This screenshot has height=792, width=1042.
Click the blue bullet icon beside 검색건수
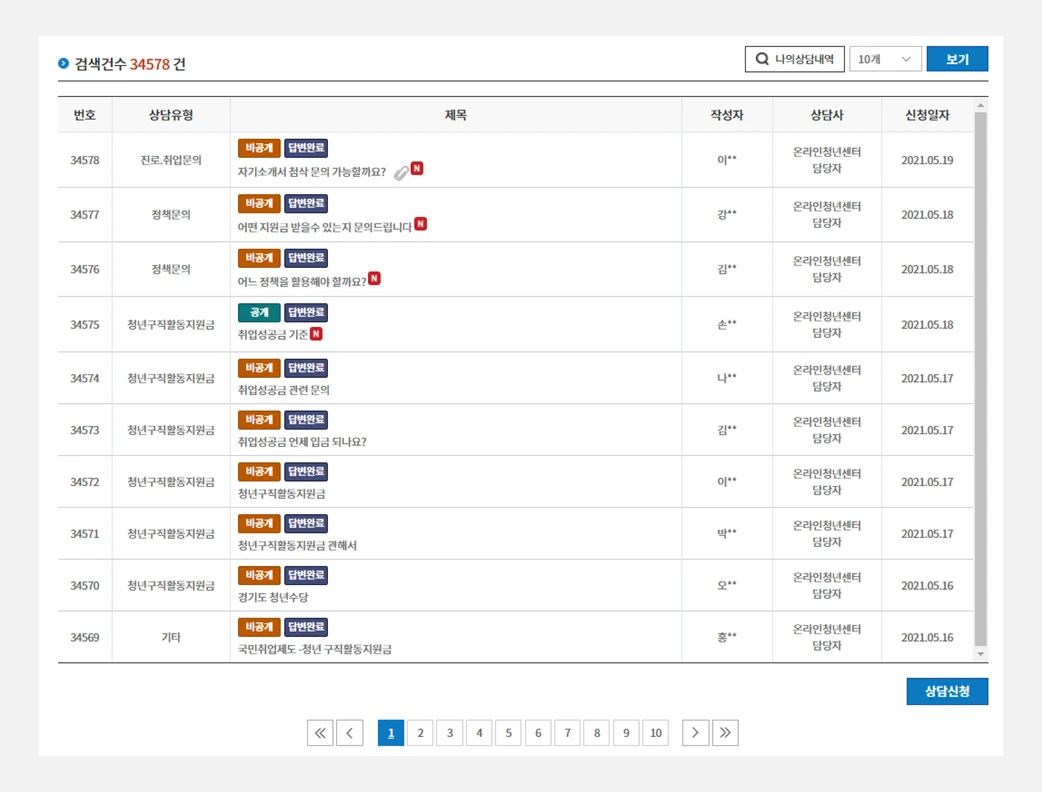pyautogui.click(x=63, y=63)
